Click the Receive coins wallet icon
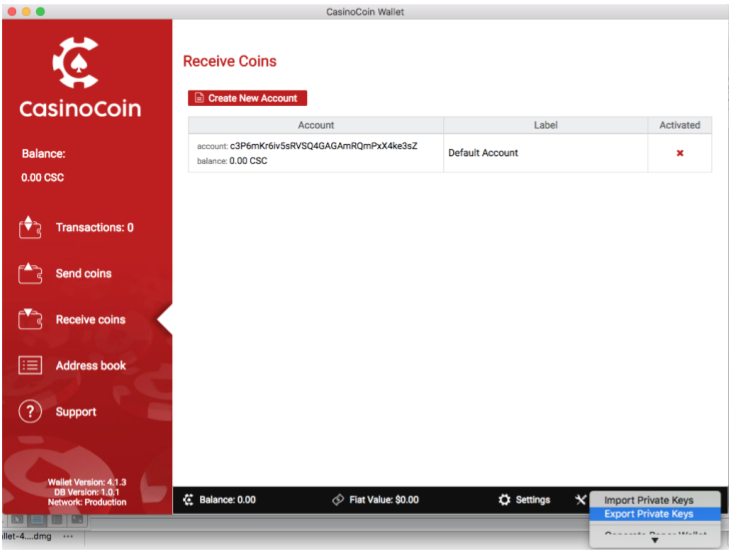This screenshot has width=733, height=553. [x=30, y=319]
